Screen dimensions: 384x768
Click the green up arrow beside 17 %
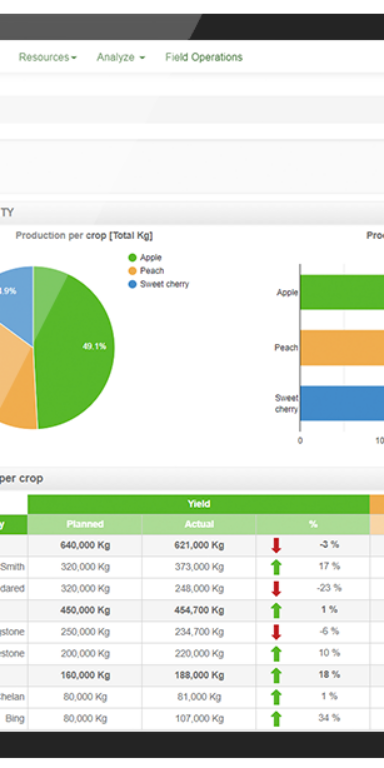coord(276,567)
